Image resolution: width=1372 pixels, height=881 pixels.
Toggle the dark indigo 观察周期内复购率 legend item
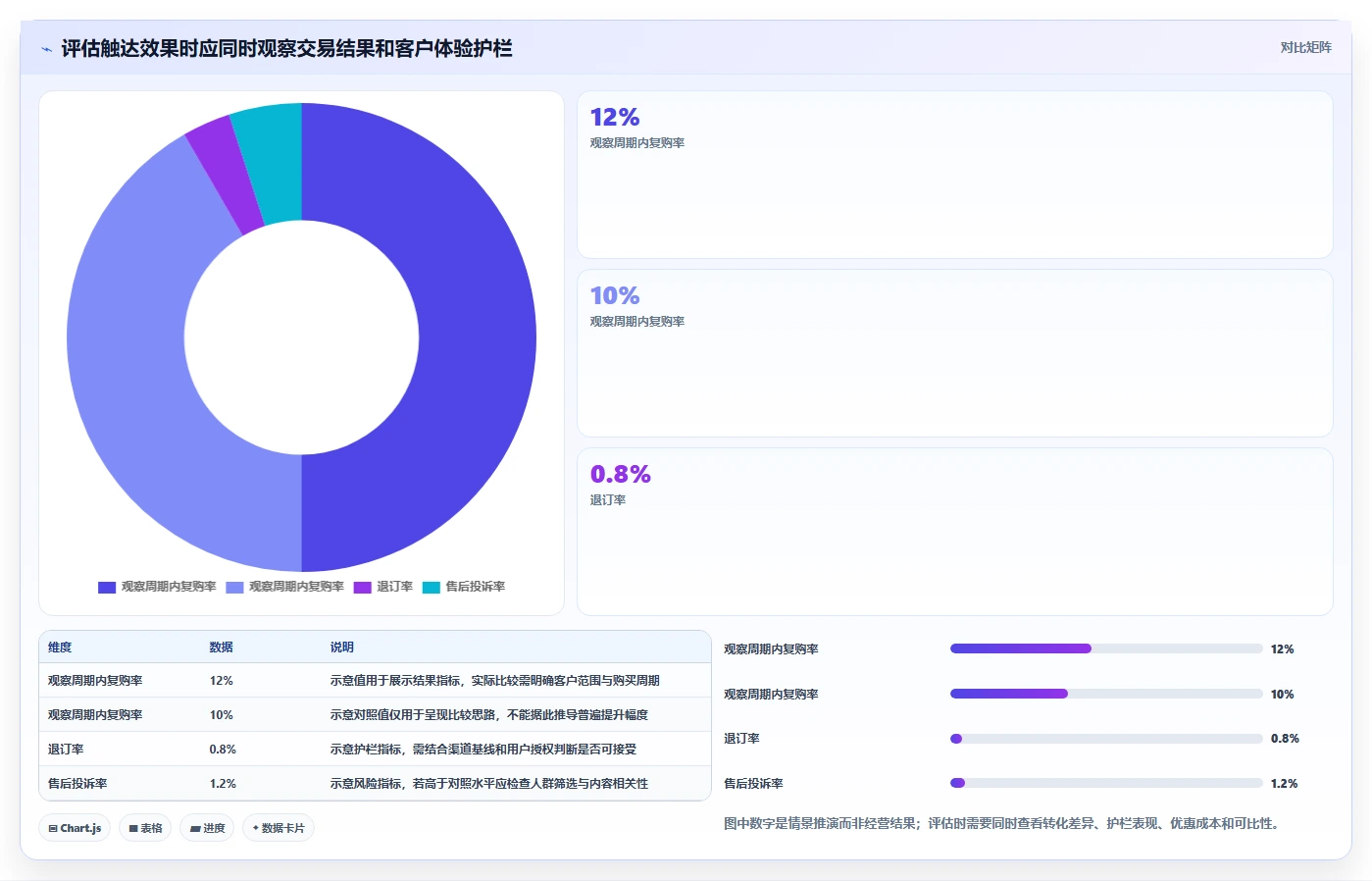157,587
